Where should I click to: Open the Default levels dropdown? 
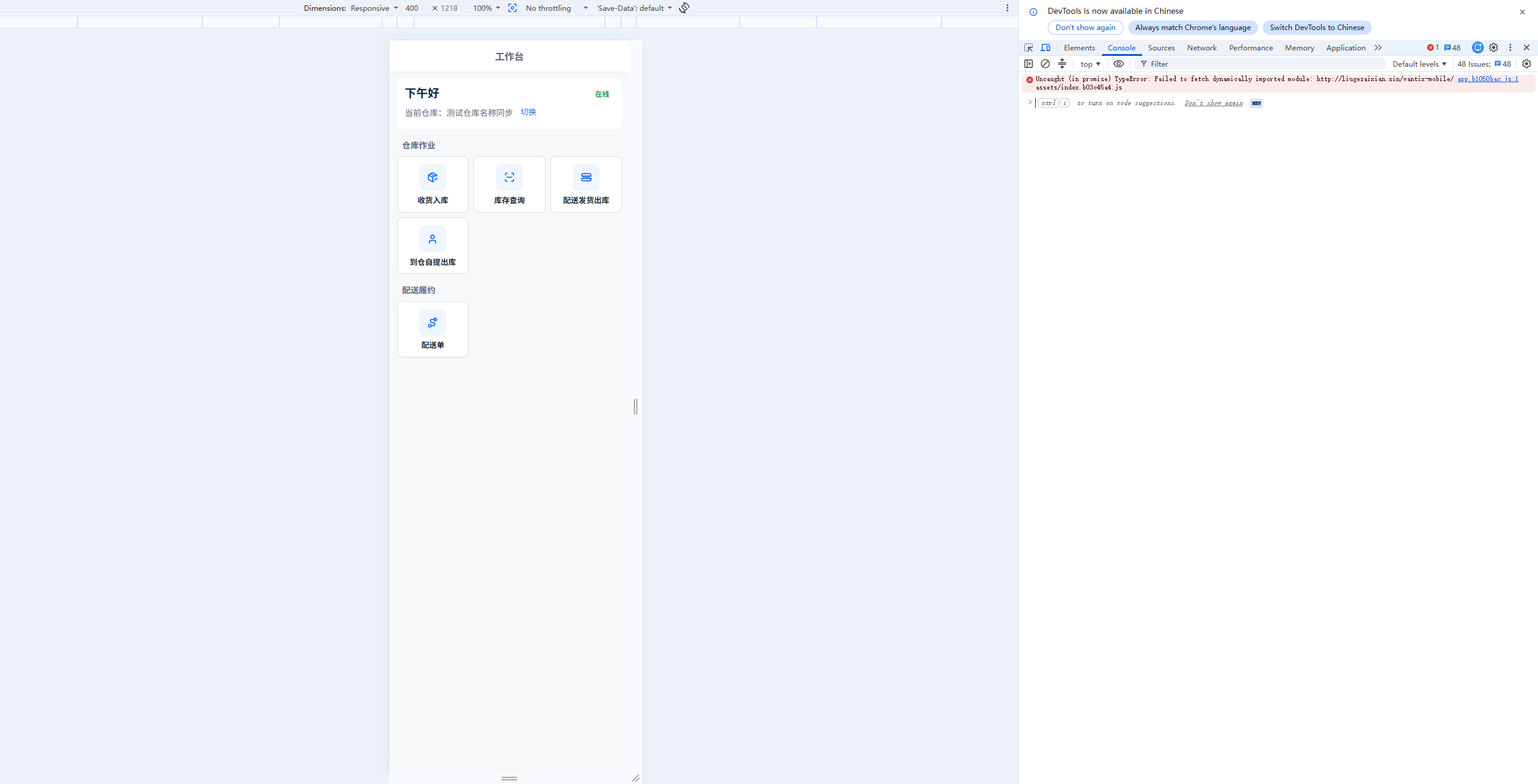point(1419,64)
